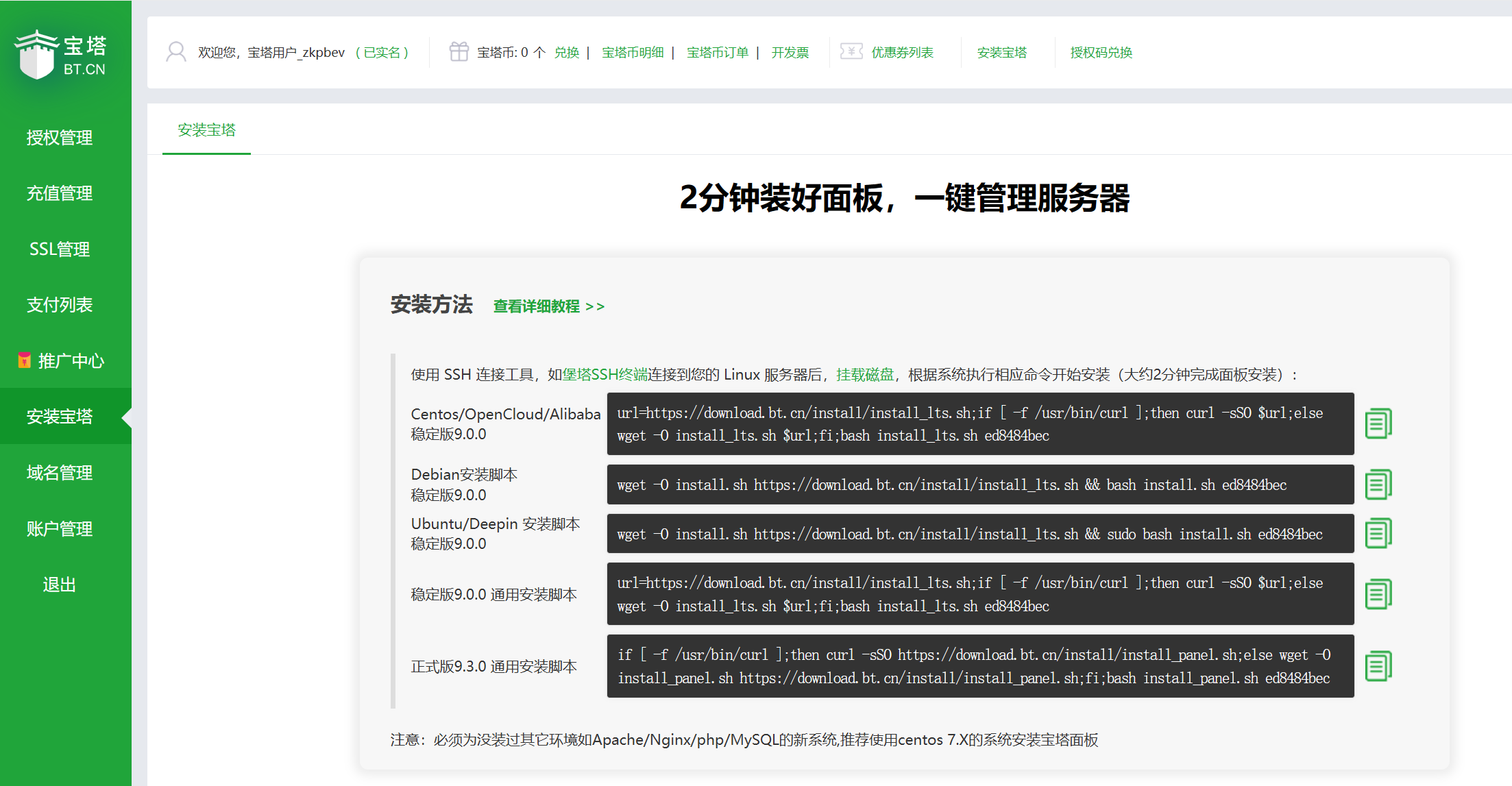Click 优惠券列表 in the top bar
This screenshot has height=786, width=1512.
[x=902, y=53]
